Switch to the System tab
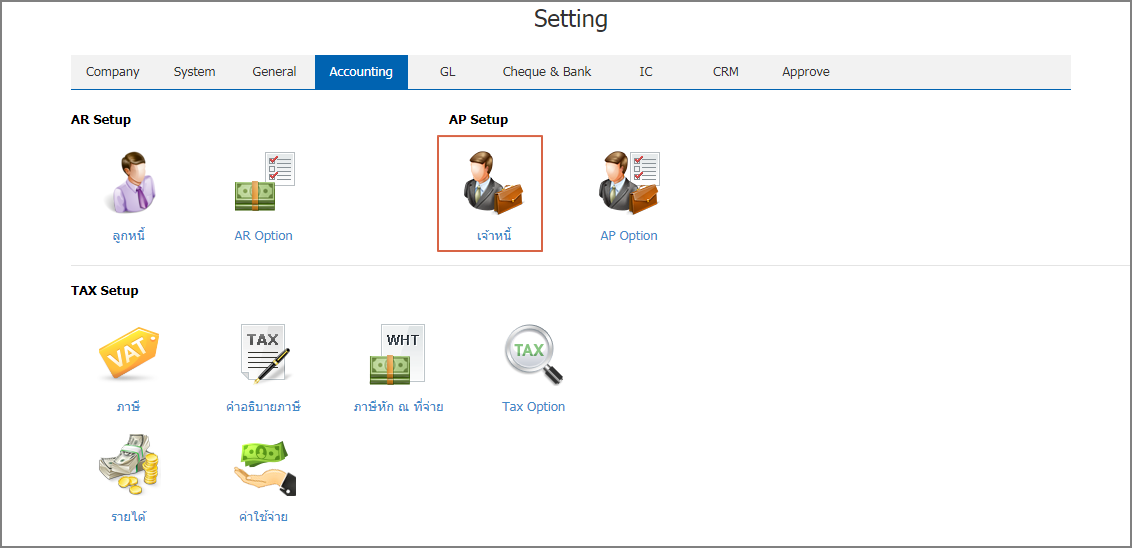Viewport: 1132px width, 548px height. tap(194, 71)
